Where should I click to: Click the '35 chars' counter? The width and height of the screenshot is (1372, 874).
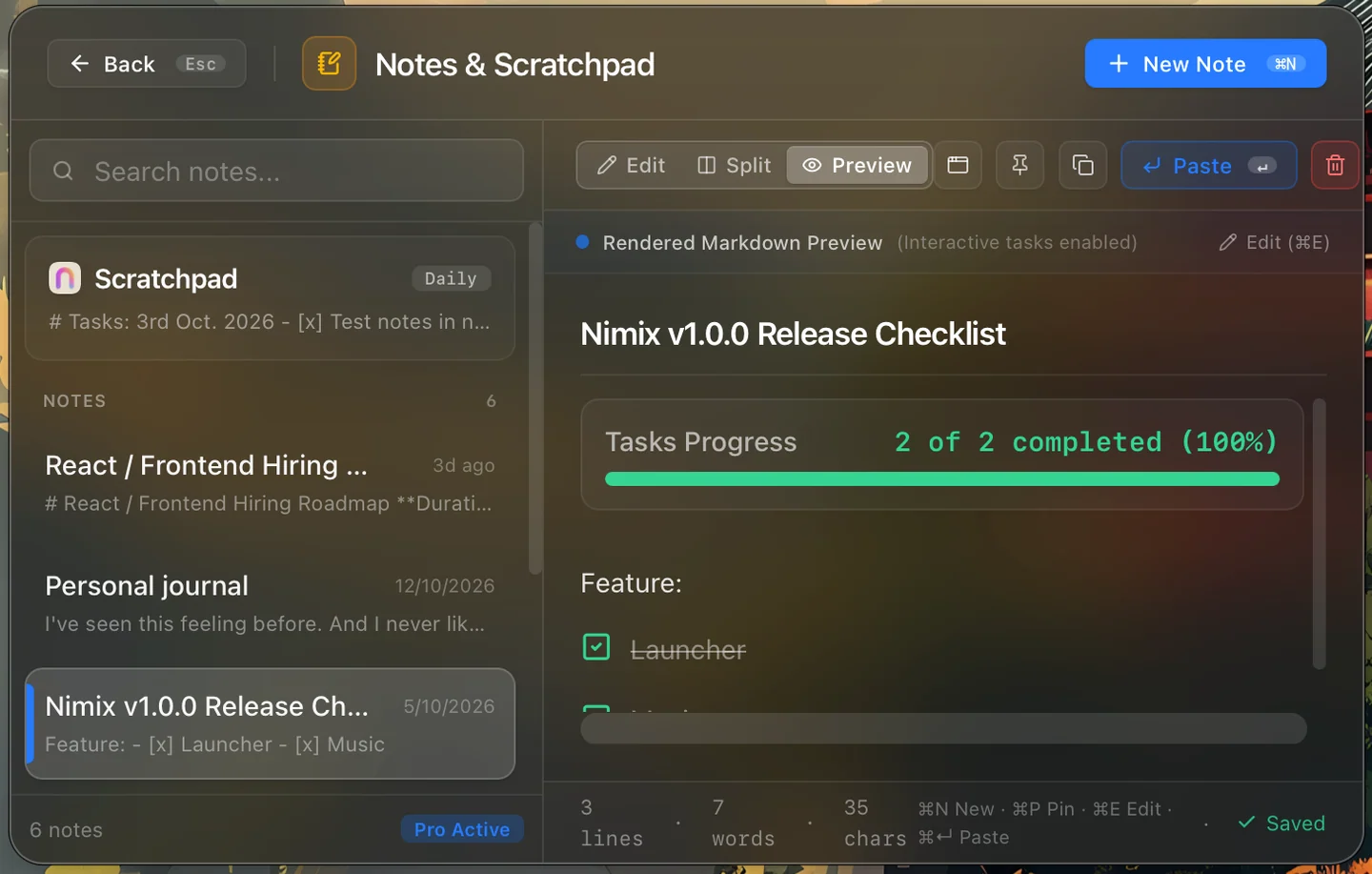point(875,823)
